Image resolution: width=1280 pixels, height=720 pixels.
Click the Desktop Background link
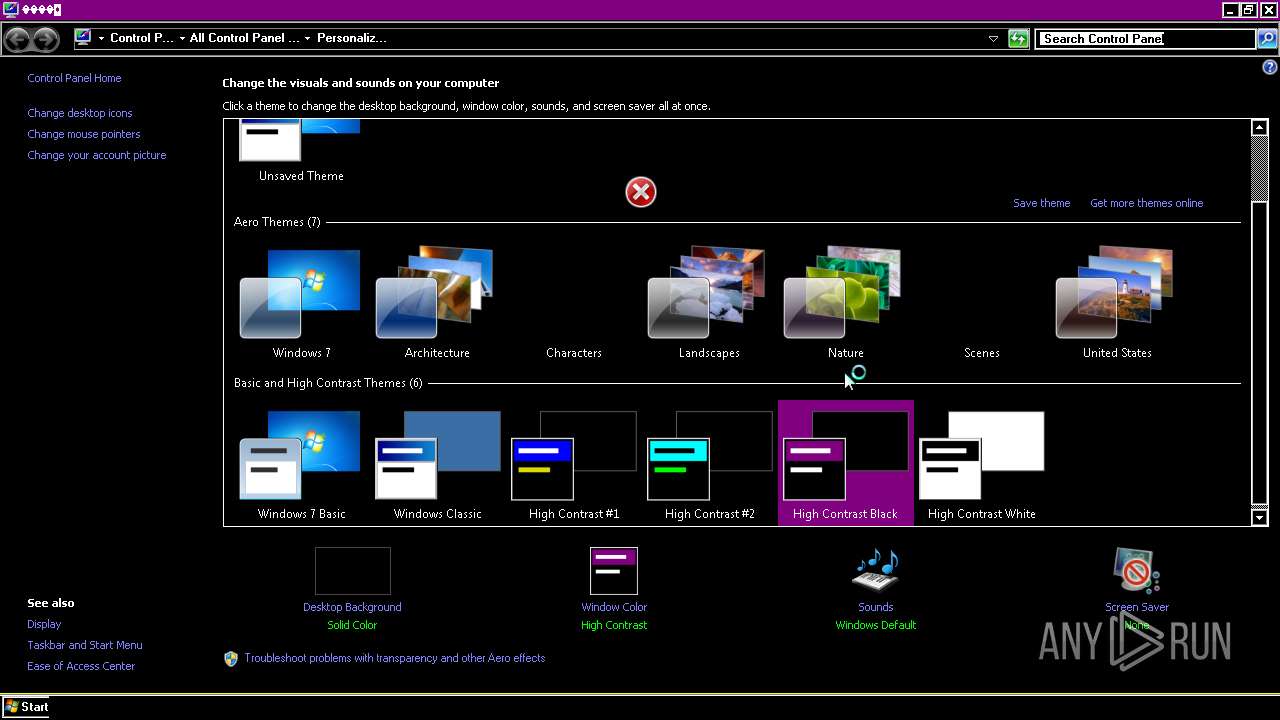[x=352, y=607]
